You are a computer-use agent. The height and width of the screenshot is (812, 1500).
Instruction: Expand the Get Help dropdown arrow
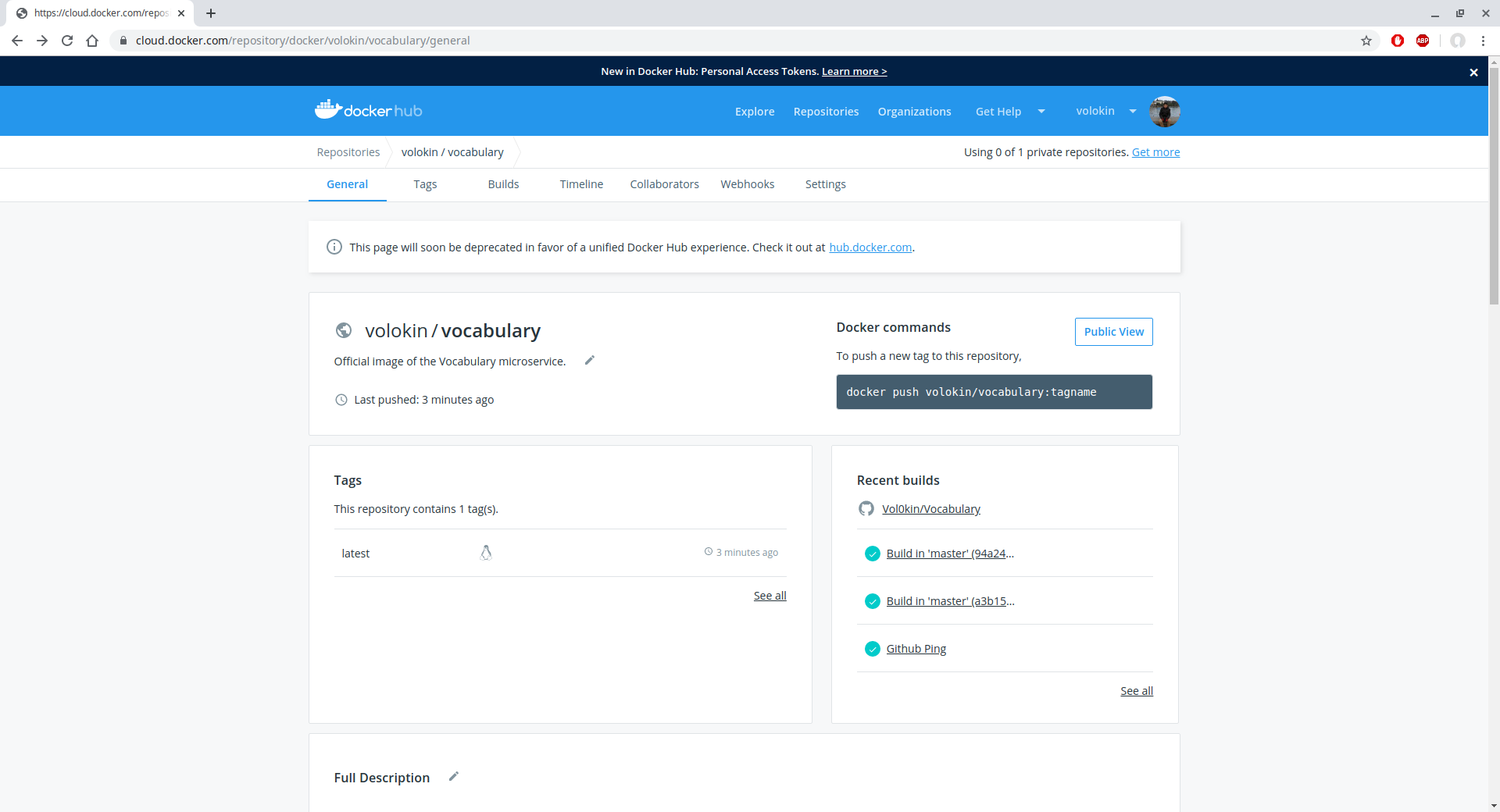click(x=1041, y=111)
